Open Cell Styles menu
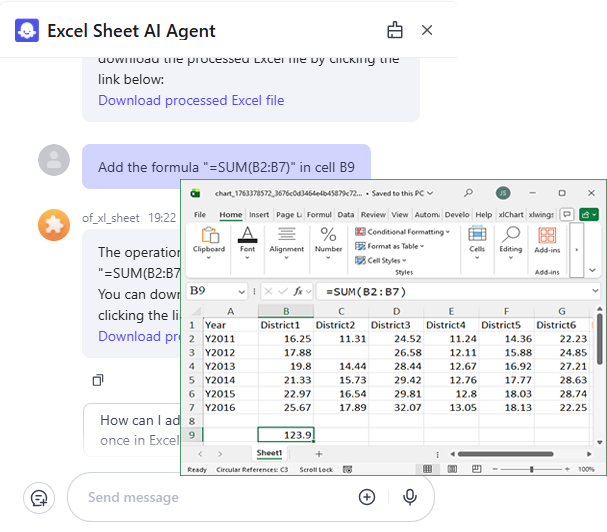 coord(381,260)
